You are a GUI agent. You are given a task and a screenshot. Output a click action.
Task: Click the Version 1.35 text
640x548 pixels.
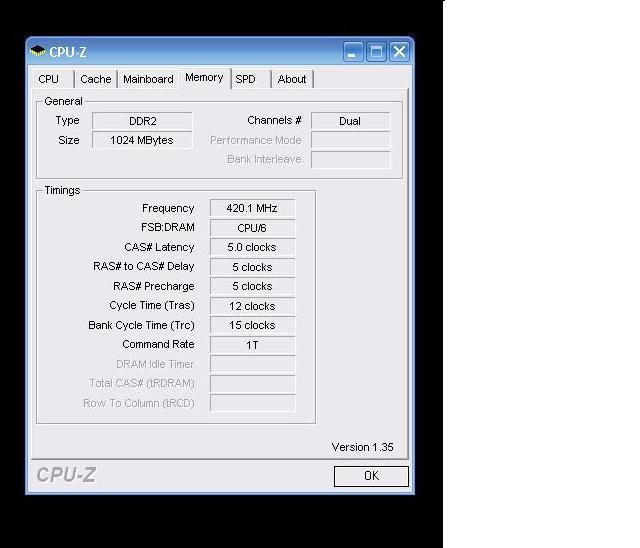[362, 447]
